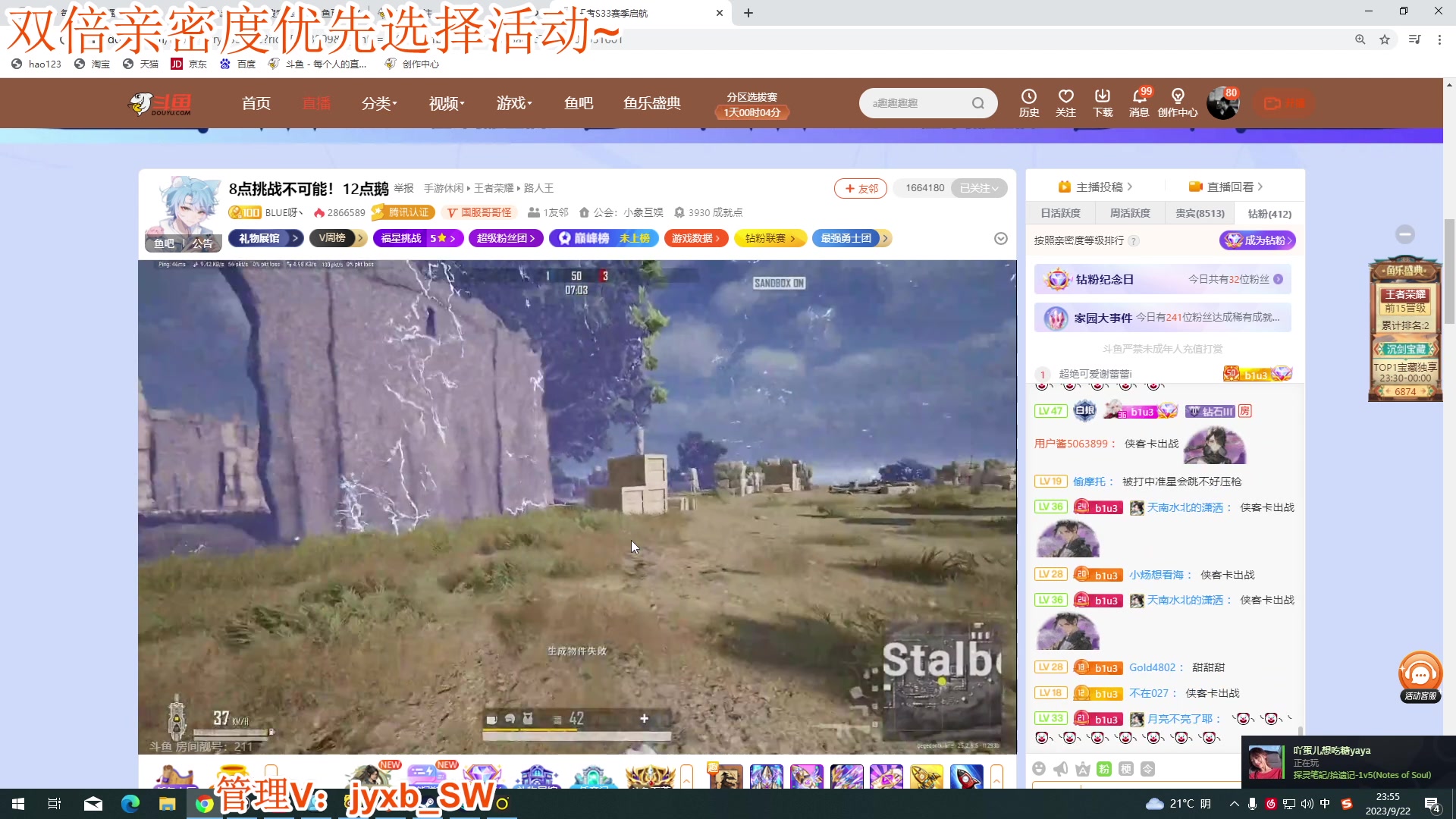Switch to the 日活跃度 tab
The height and width of the screenshot is (819, 1456).
coord(1060,213)
